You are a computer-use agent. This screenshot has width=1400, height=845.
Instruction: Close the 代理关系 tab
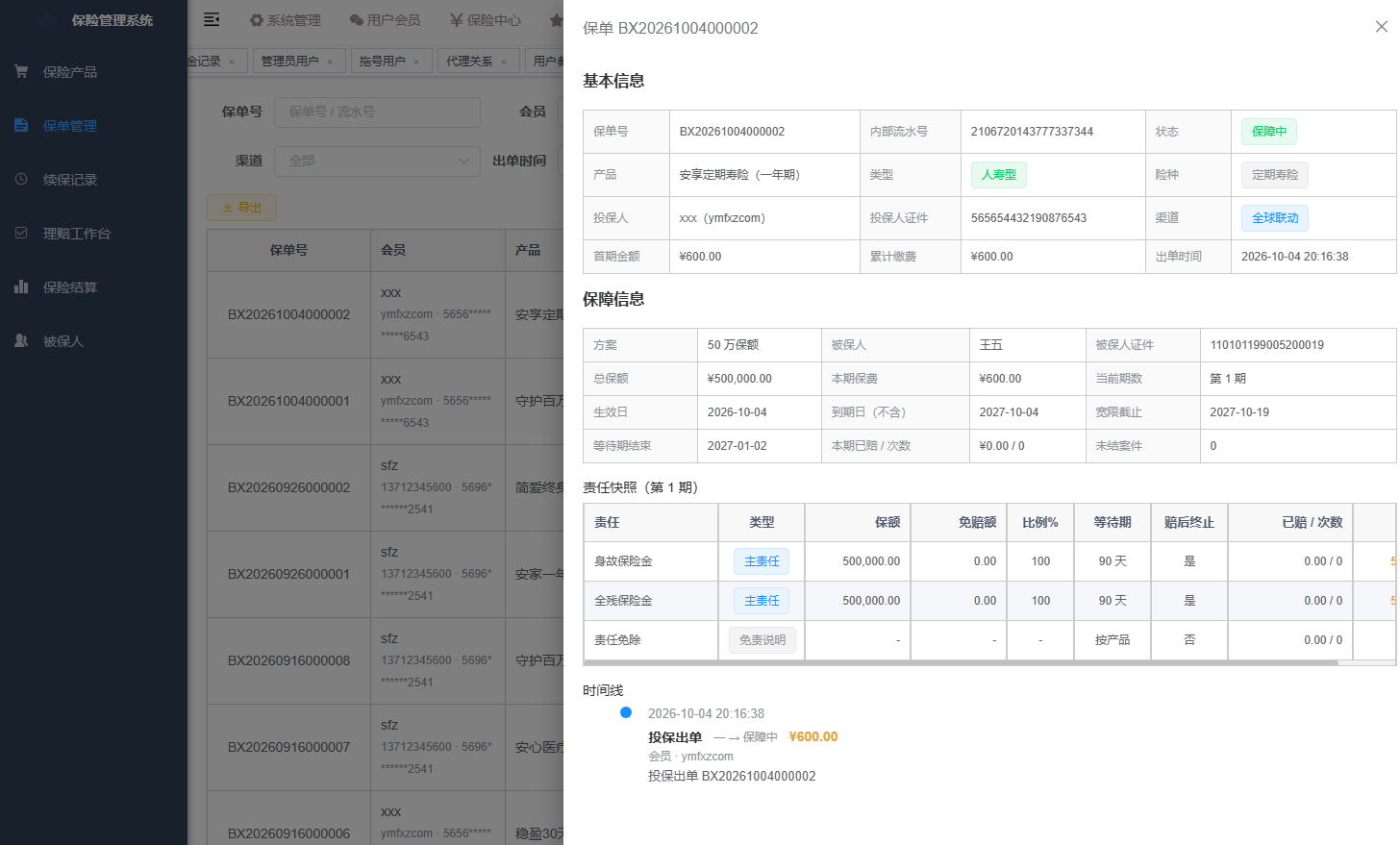pos(504,62)
